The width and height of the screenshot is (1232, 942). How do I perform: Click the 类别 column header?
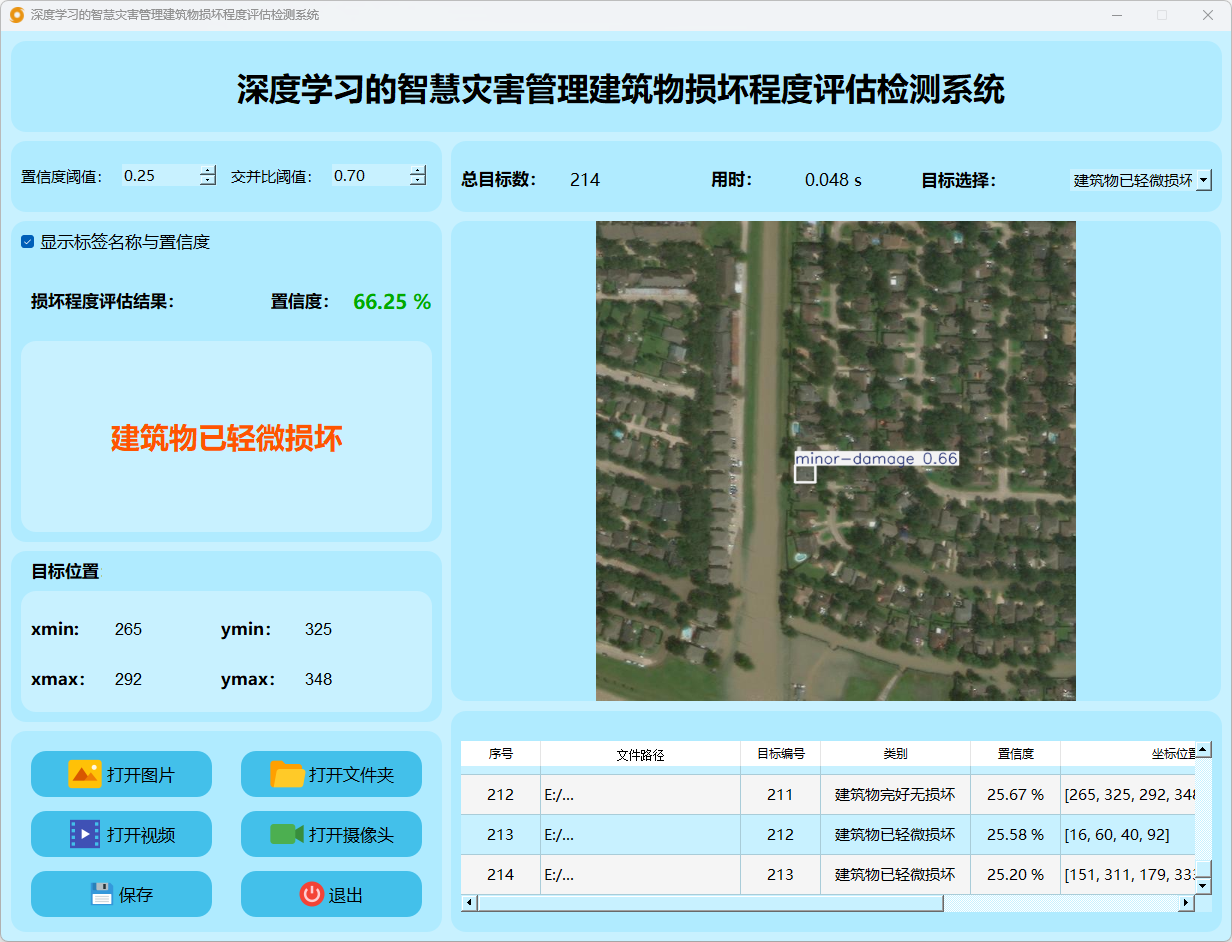(x=895, y=754)
